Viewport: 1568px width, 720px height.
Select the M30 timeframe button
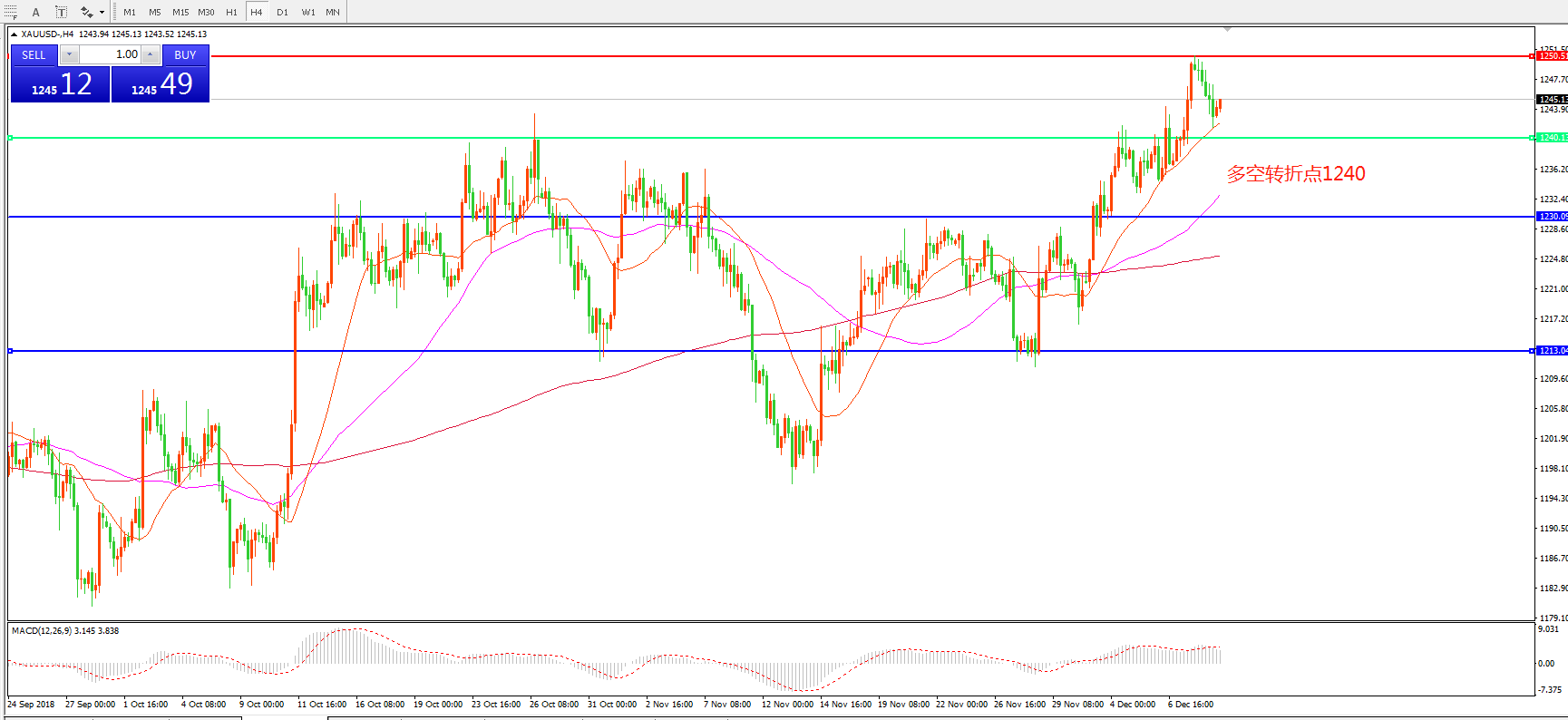(206, 12)
